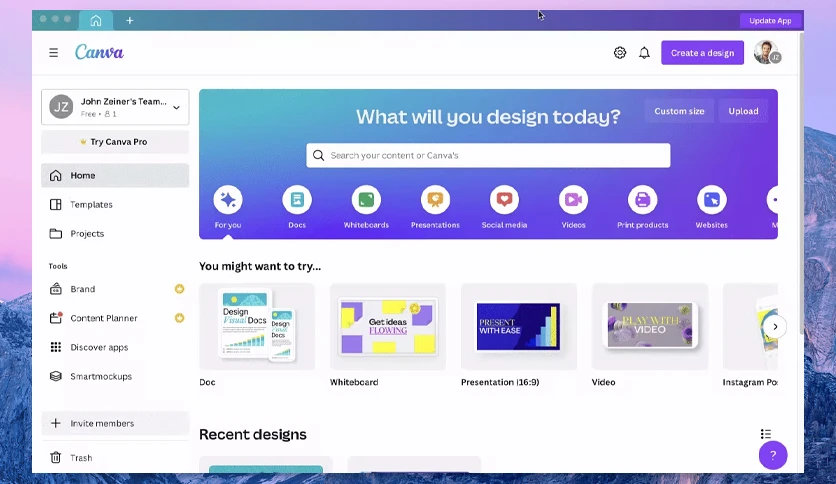This screenshot has width=836, height=484.
Task: Open the profile avatar menu
Action: tap(767, 52)
